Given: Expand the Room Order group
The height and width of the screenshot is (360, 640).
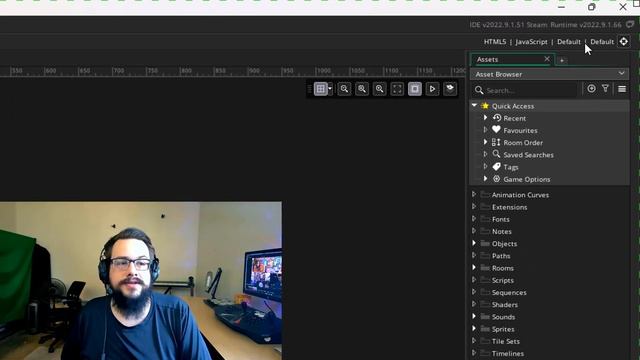Looking at the screenshot, I should (x=485, y=142).
